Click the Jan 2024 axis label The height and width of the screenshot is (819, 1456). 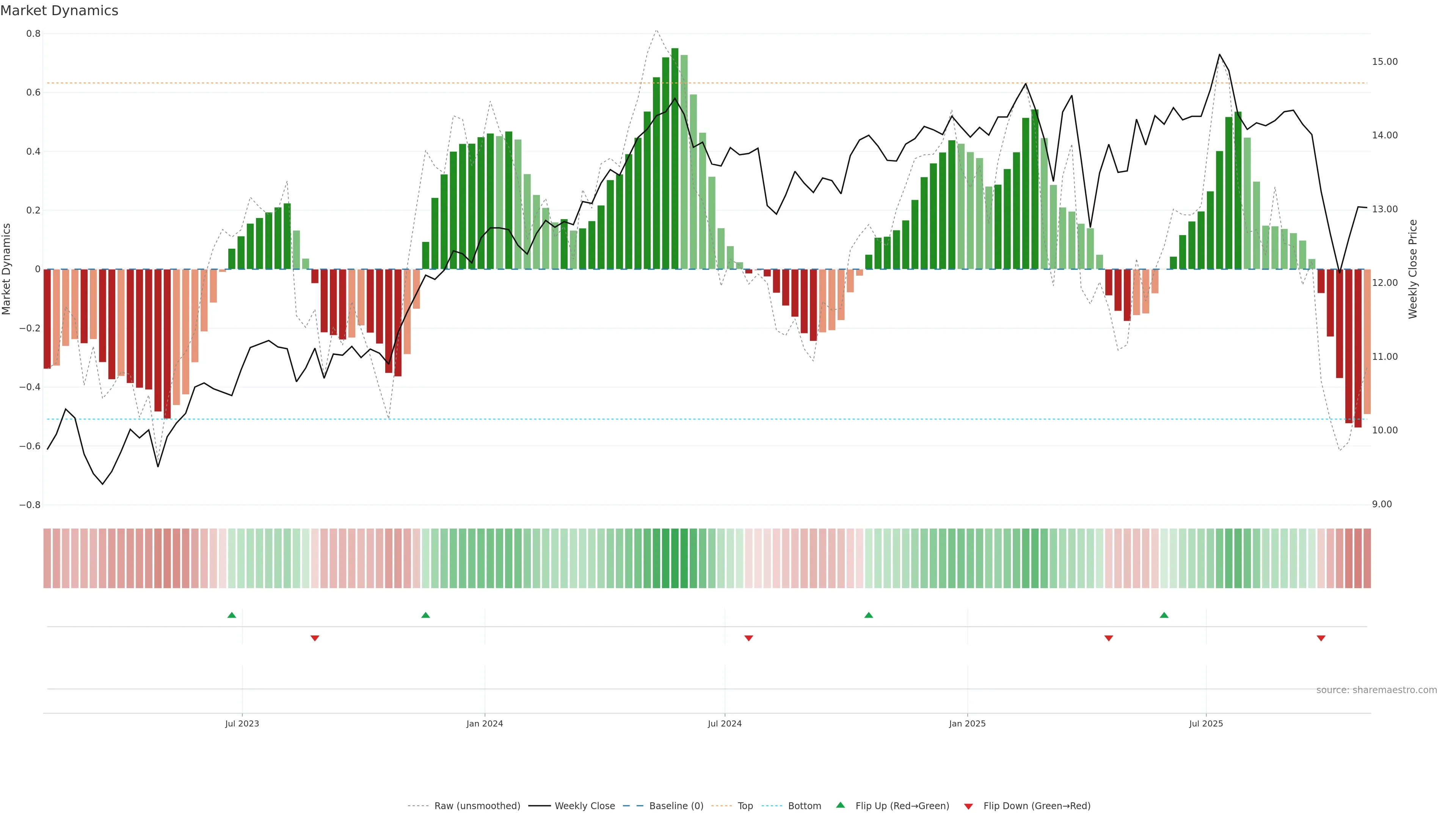[485, 723]
